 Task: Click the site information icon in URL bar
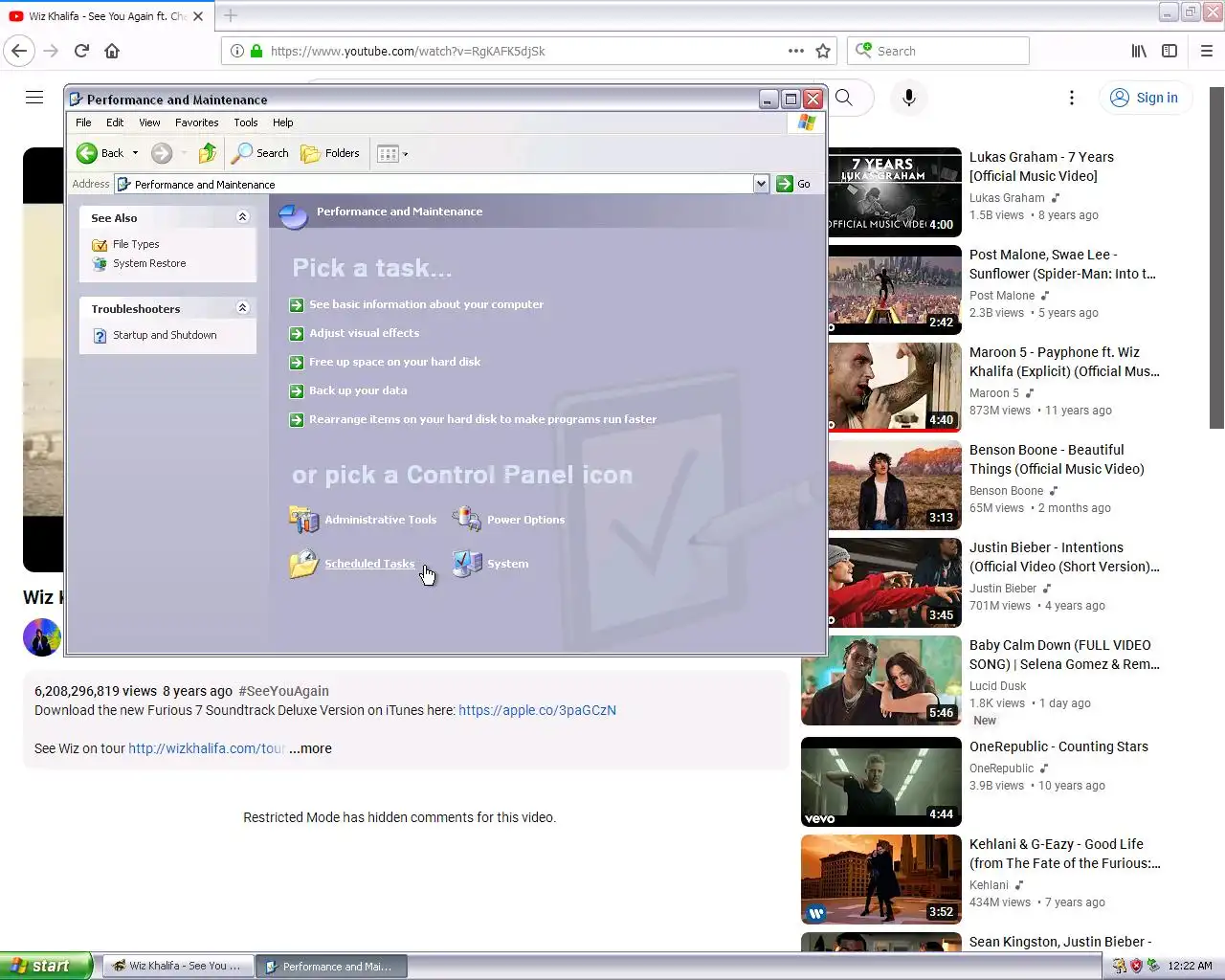click(237, 51)
